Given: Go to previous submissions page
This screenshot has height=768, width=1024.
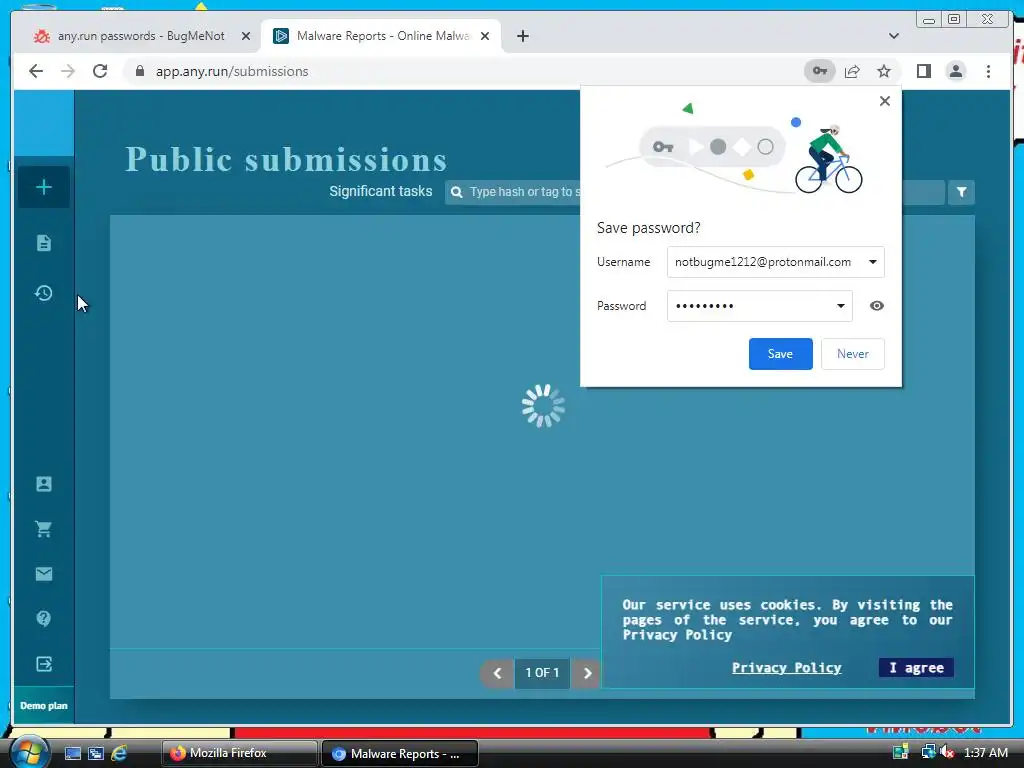Looking at the screenshot, I should (497, 673).
